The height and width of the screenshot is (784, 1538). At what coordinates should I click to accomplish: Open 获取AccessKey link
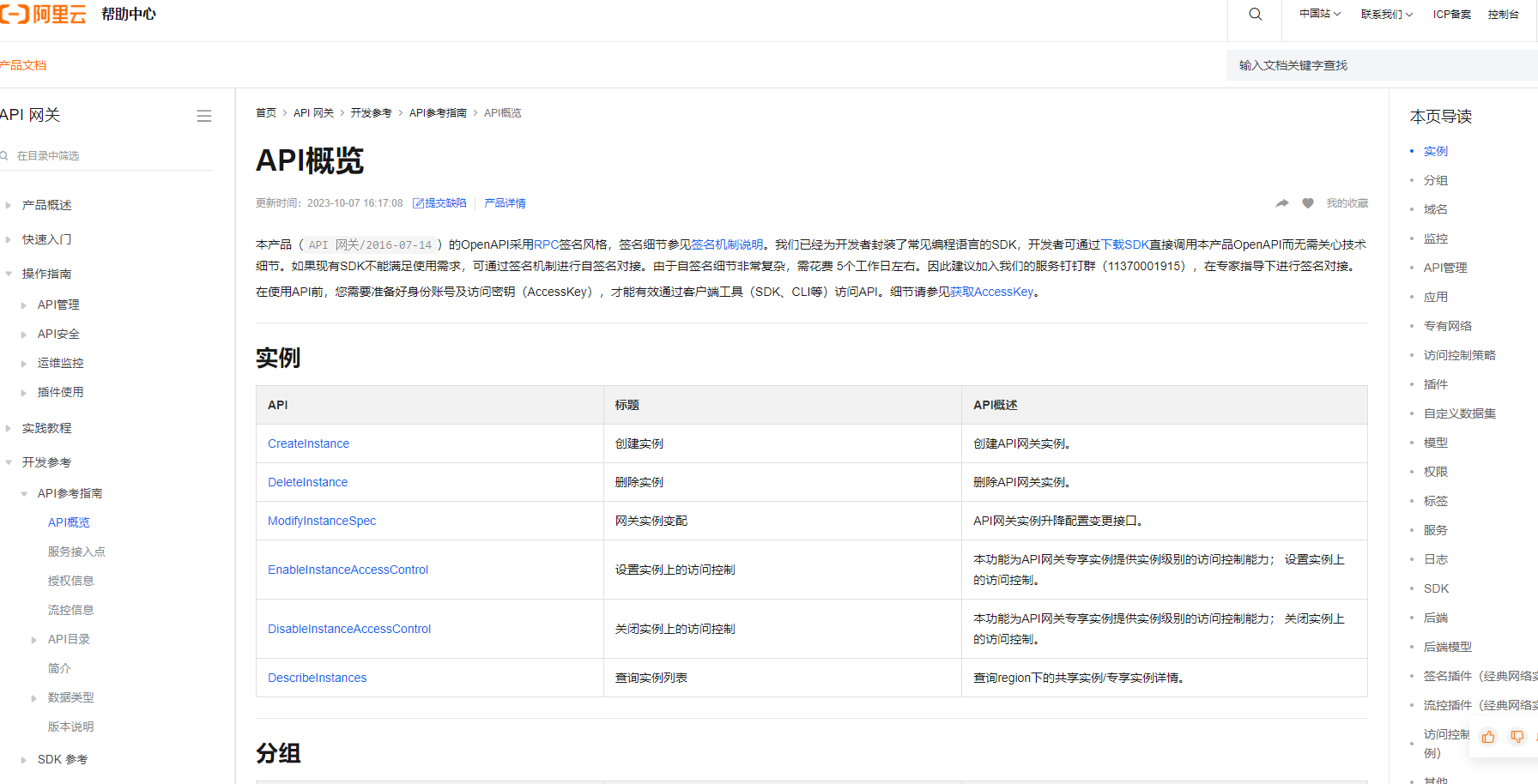point(991,292)
